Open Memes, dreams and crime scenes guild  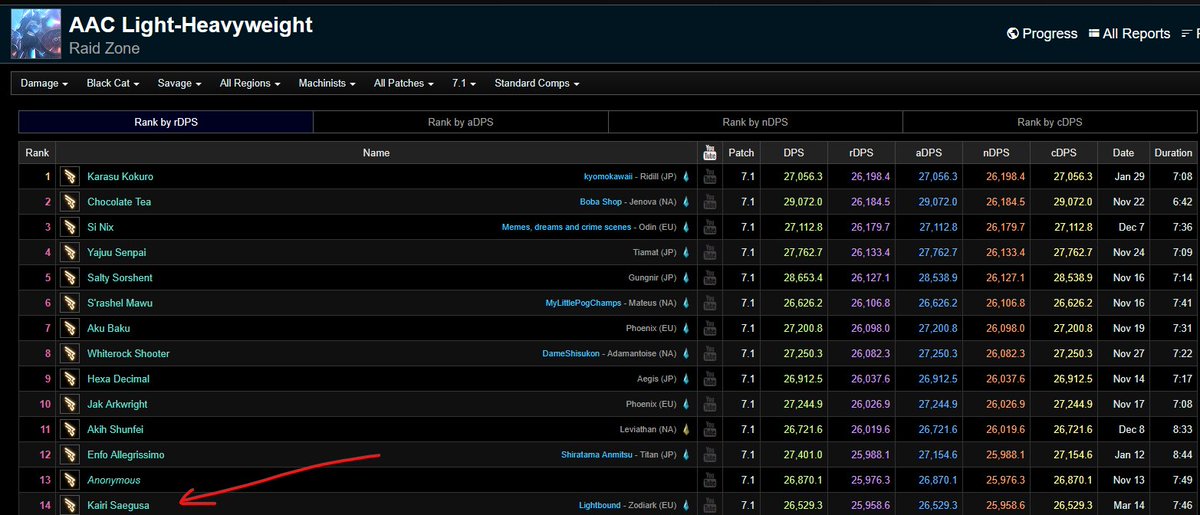[x=566, y=227]
